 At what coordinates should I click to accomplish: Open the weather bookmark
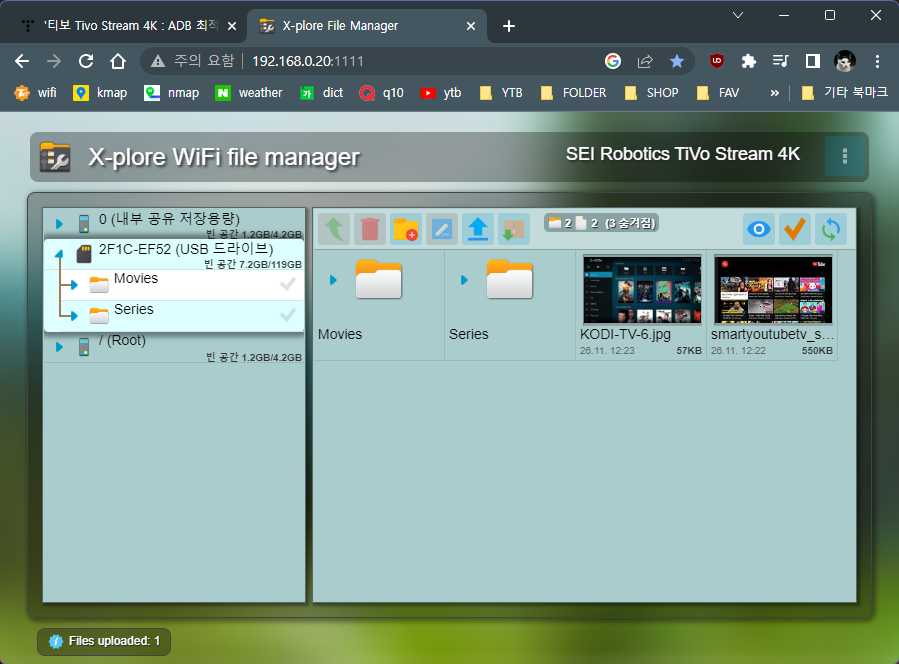[x=249, y=92]
